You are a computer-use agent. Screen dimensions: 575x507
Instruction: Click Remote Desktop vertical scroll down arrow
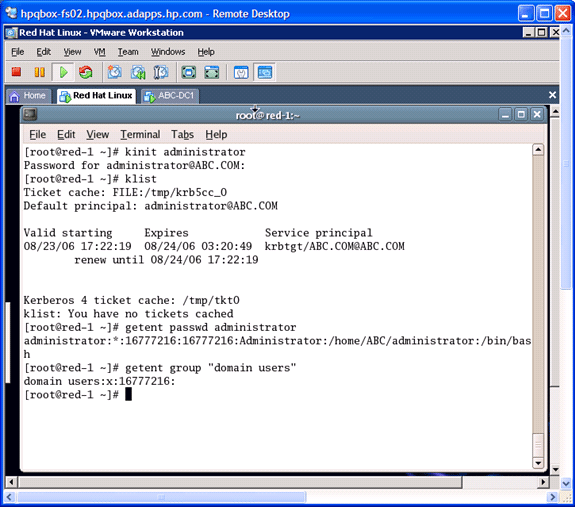566,484
